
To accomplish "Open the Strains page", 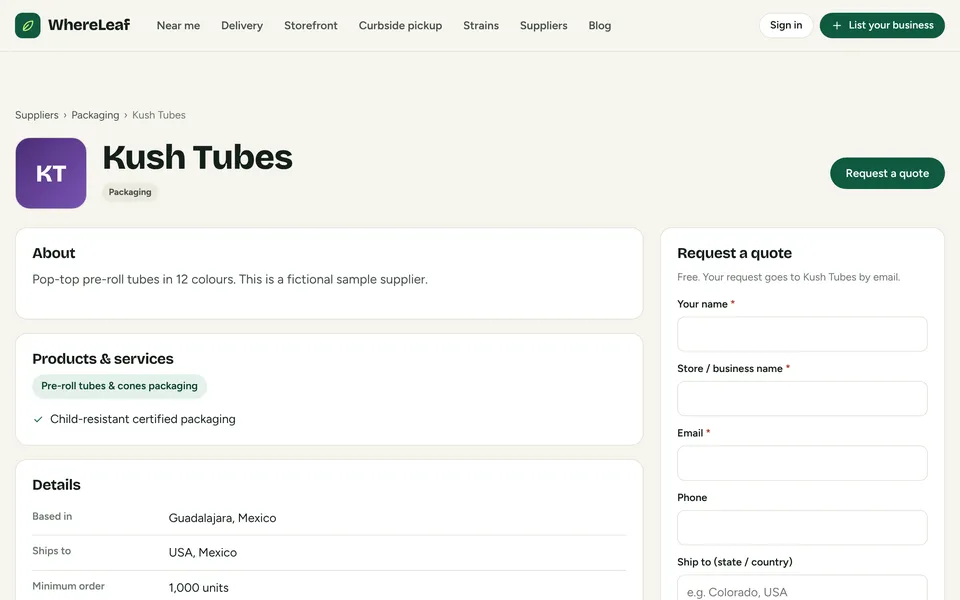I will coord(481,25).
